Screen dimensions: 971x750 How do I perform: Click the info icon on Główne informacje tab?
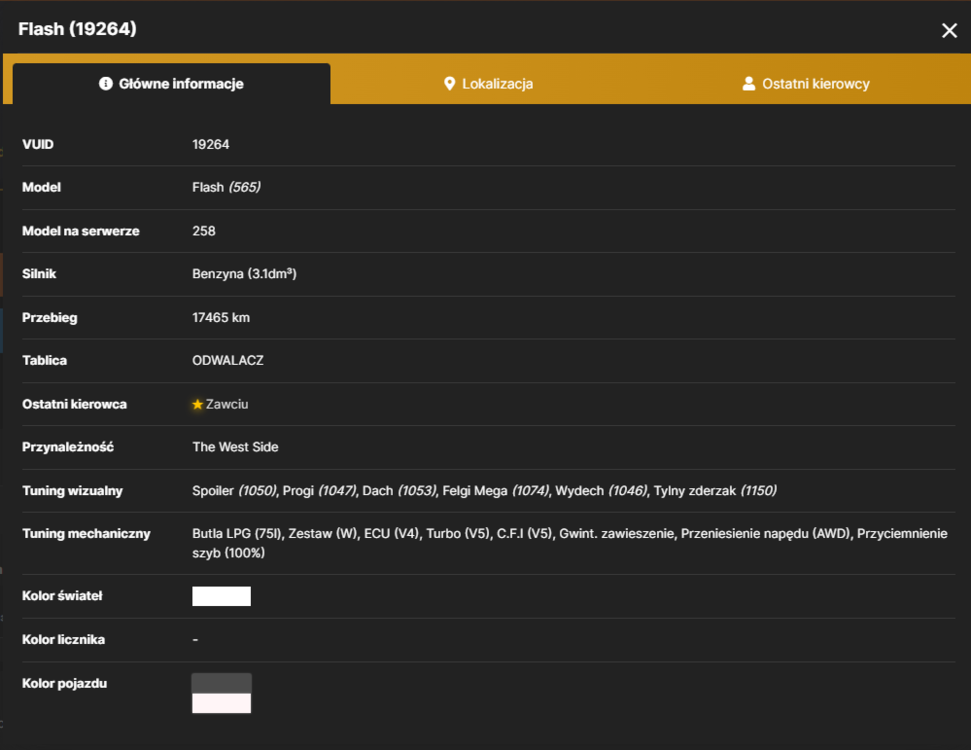106,84
